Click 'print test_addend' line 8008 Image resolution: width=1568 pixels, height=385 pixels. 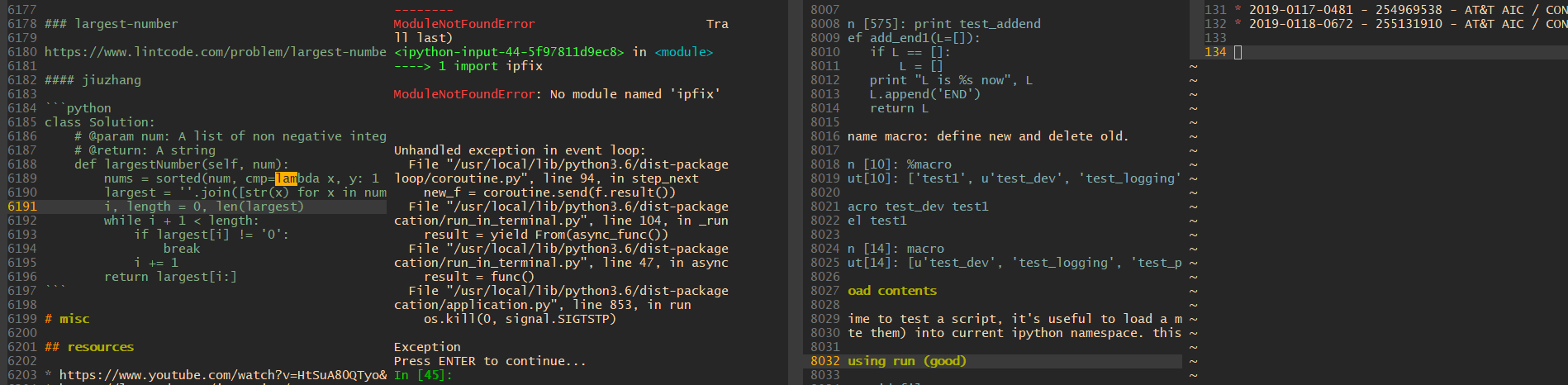pyautogui.click(x=976, y=24)
